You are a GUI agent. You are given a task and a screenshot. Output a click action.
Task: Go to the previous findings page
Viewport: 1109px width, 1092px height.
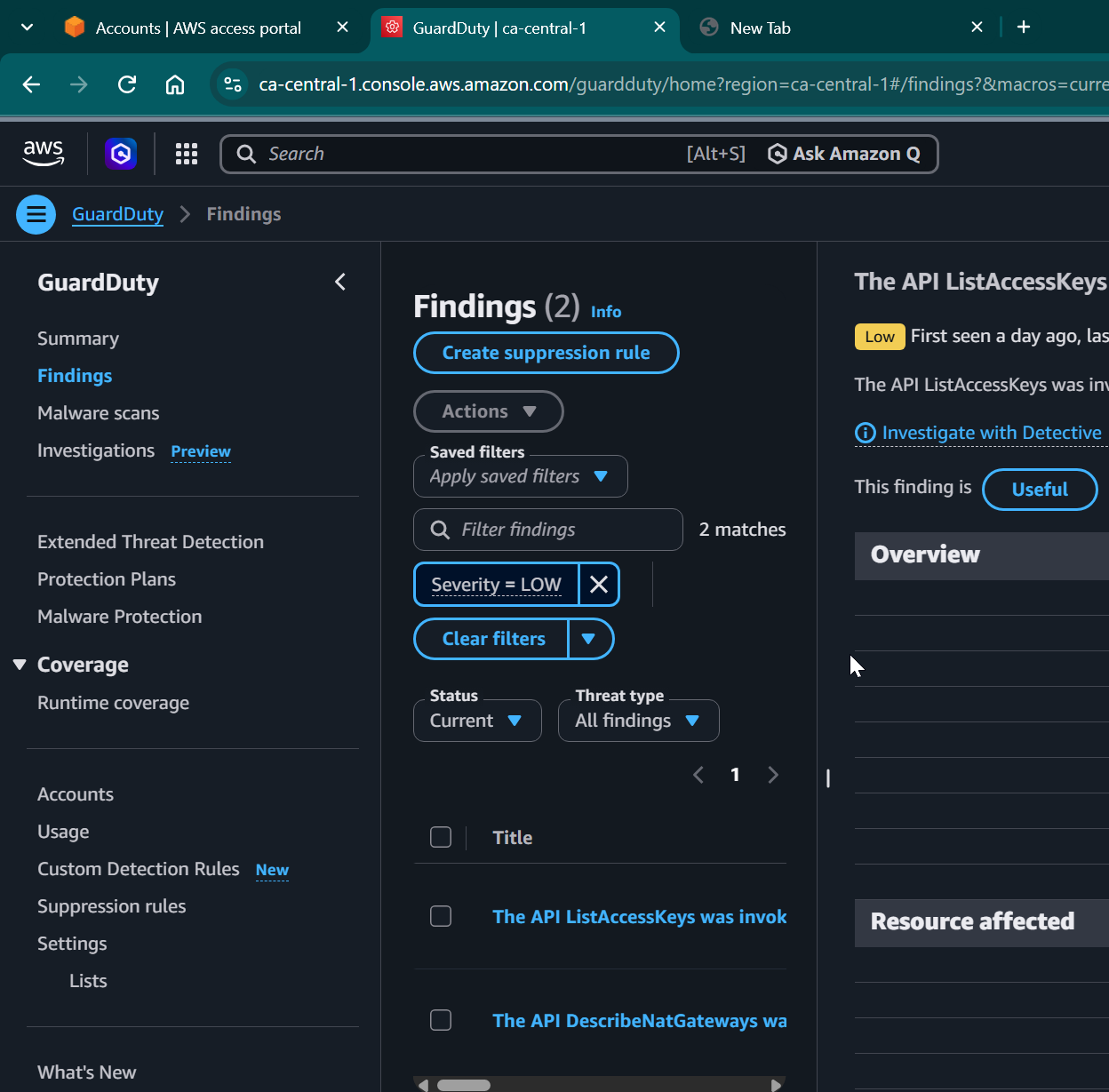[698, 775]
